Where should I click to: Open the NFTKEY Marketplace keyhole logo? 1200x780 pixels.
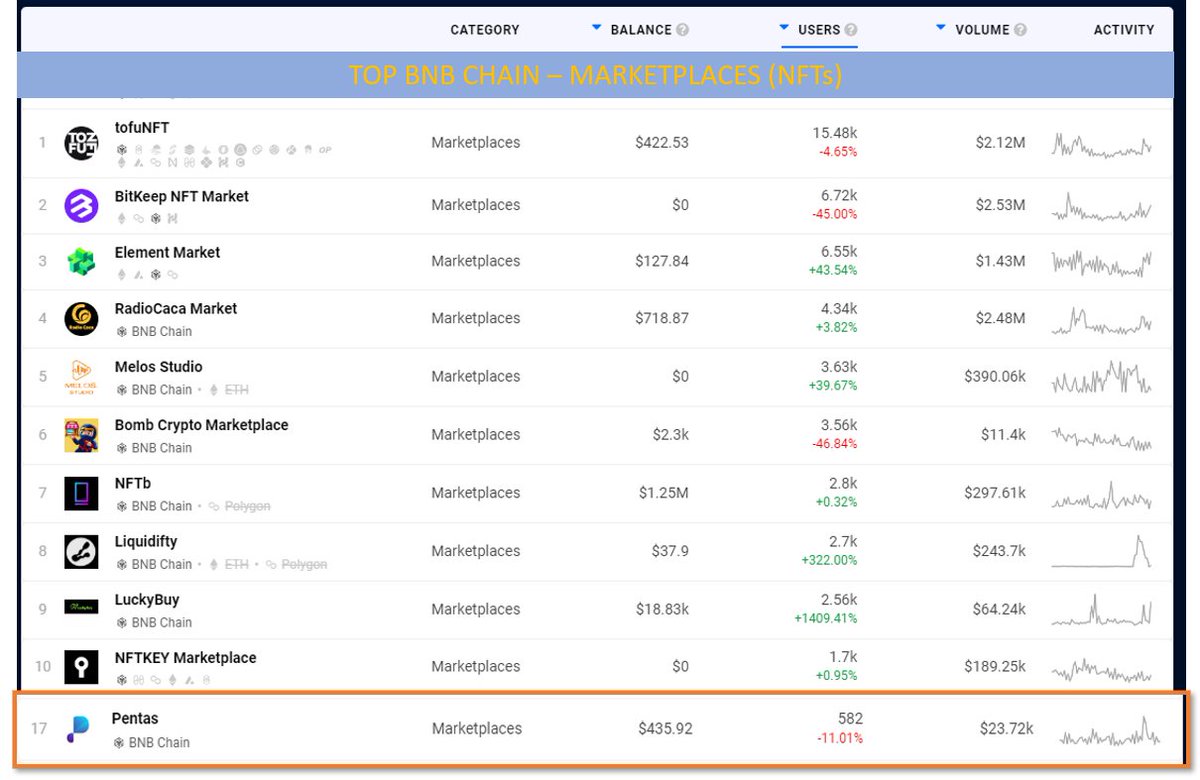coord(81,667)
